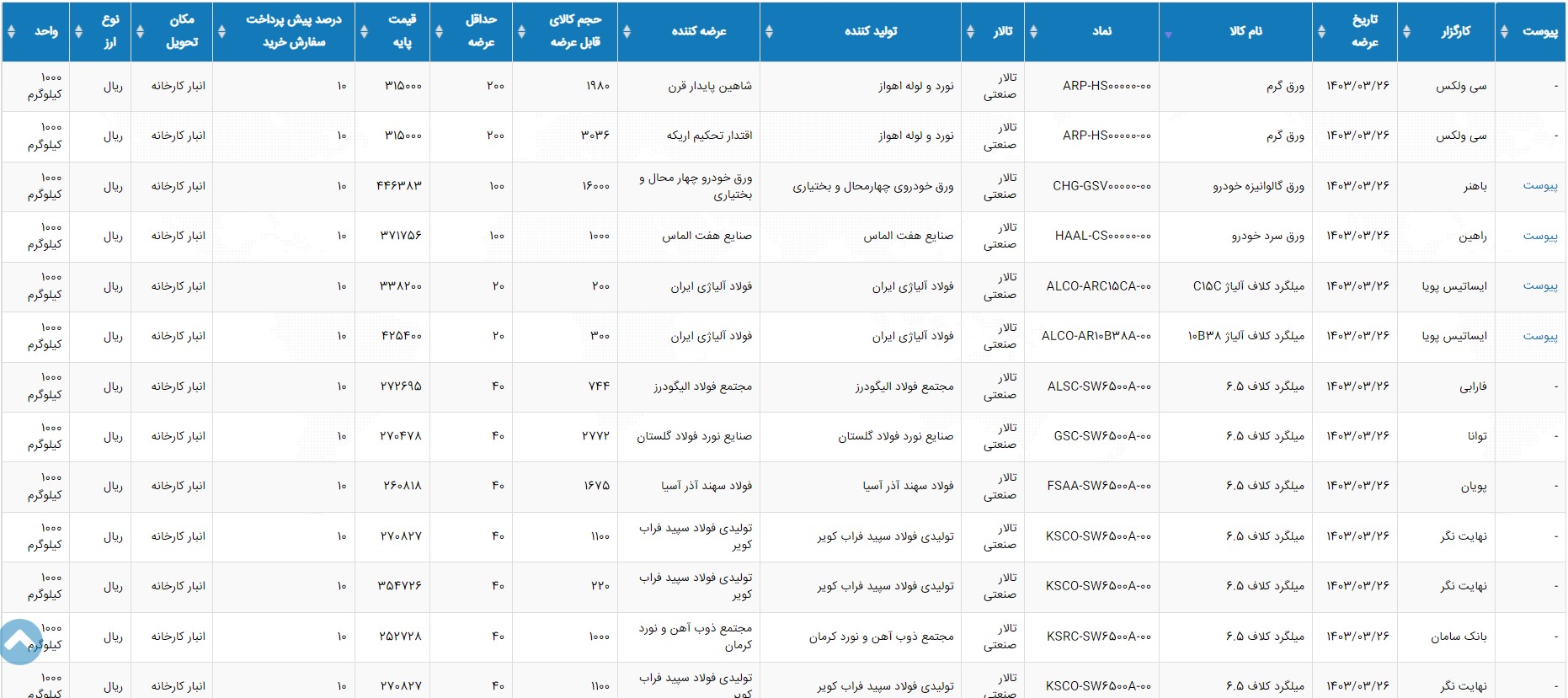The image size is (1568, 698).
Task: Click base price ۲۵۲۷۲۸
Action: pos(401,637)
